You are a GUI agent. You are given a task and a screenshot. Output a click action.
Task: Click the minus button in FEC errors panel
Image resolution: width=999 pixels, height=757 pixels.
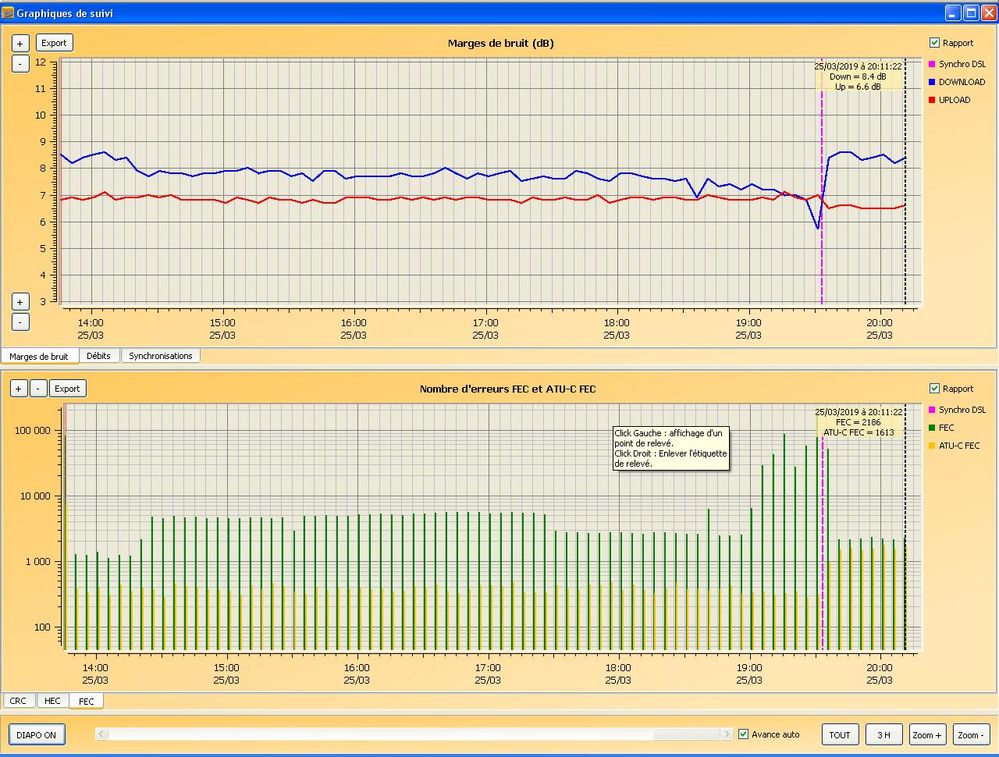coord(38,388)
